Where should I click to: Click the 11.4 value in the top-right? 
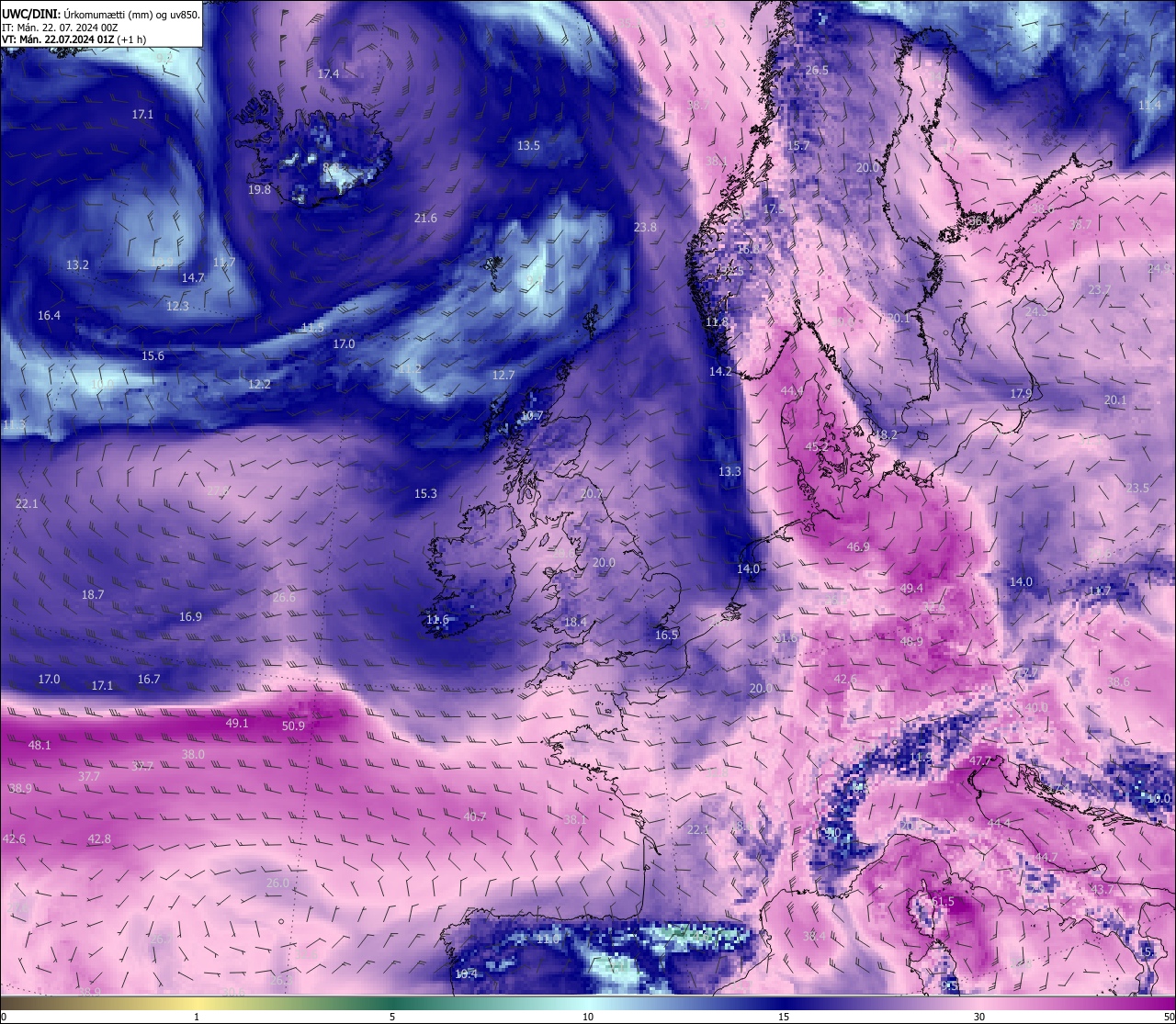[x=1149, y=105]
